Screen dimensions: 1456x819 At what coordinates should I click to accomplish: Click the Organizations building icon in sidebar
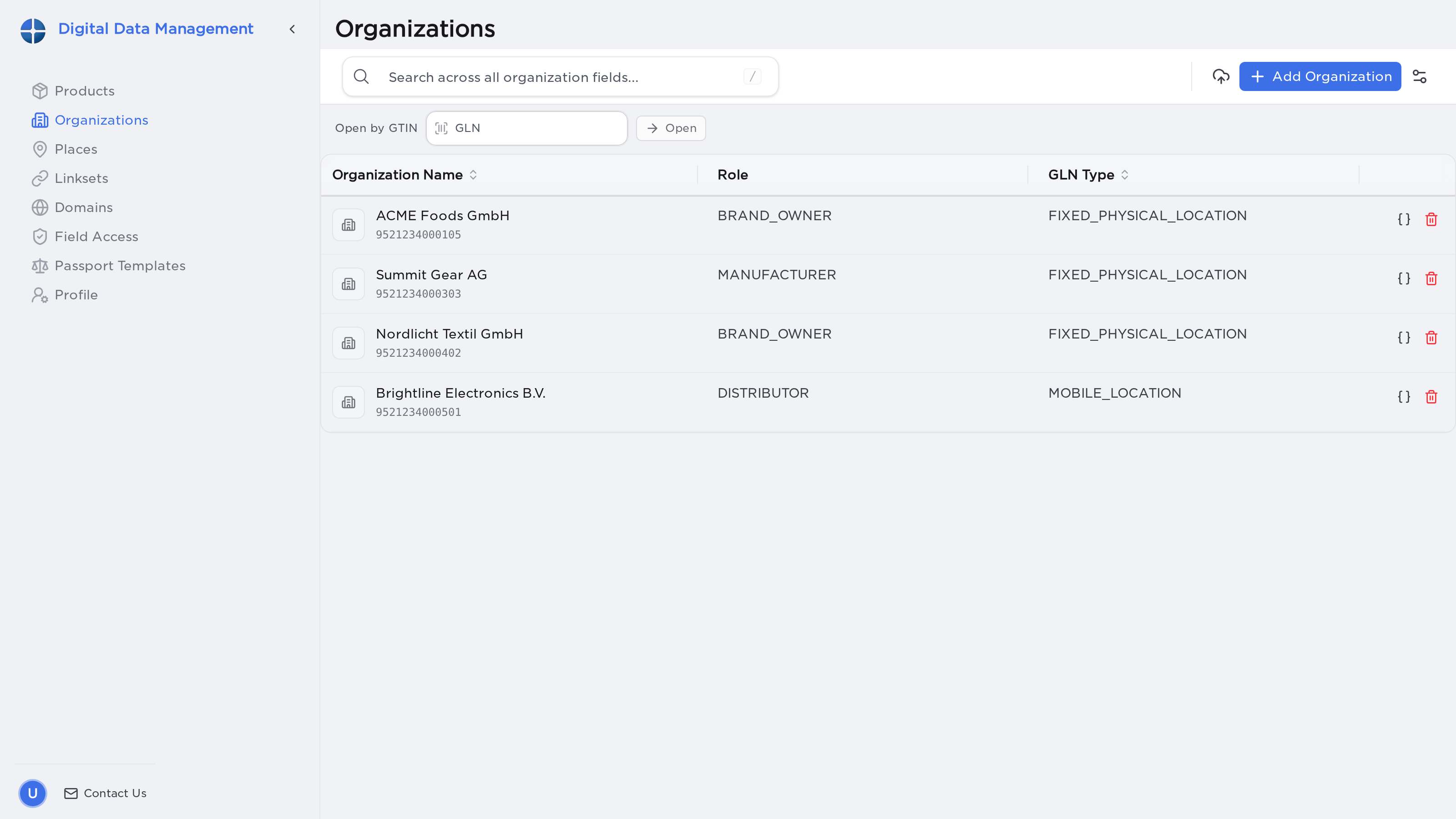(40, 120)
